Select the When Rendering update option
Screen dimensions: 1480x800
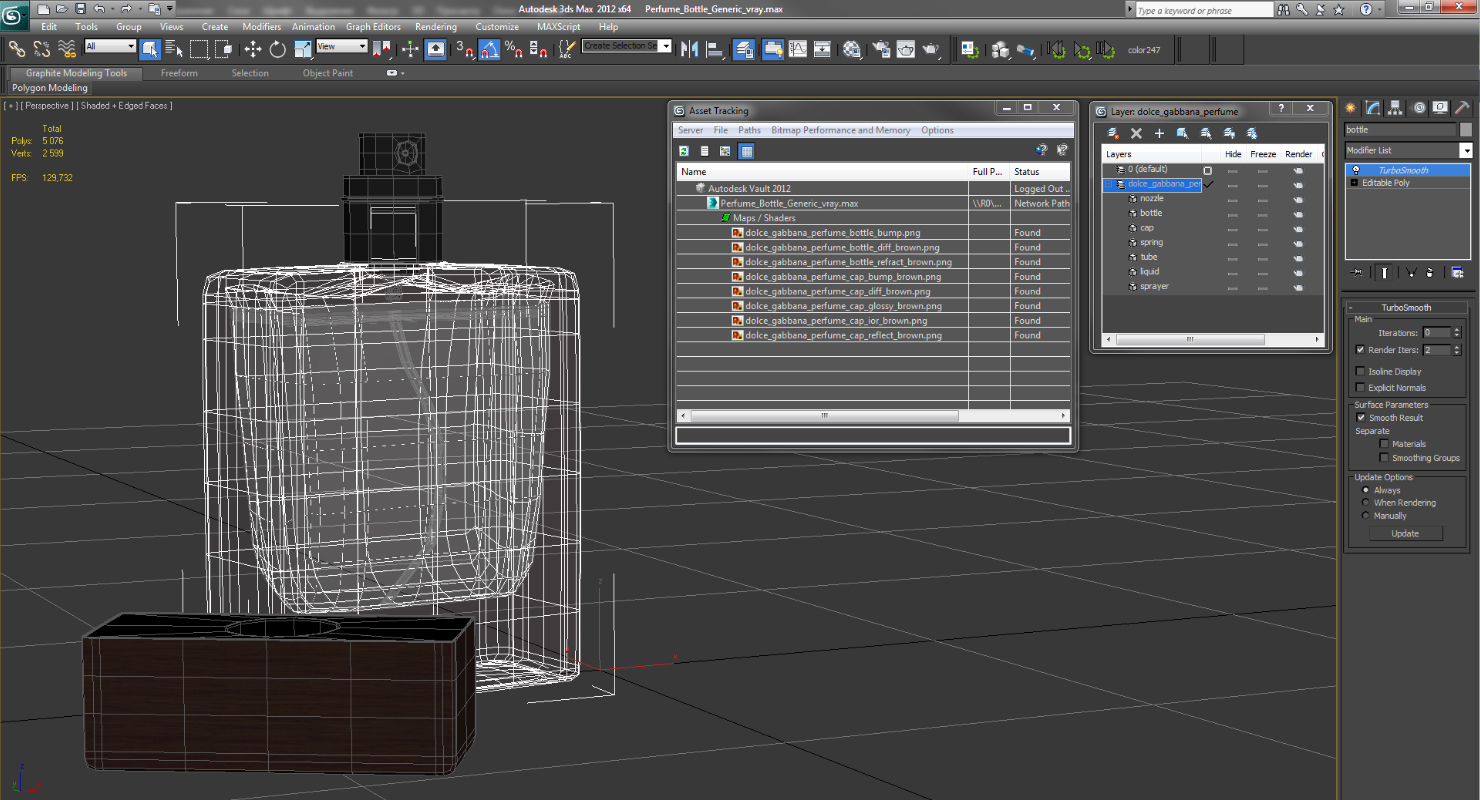click(1365, 503)
